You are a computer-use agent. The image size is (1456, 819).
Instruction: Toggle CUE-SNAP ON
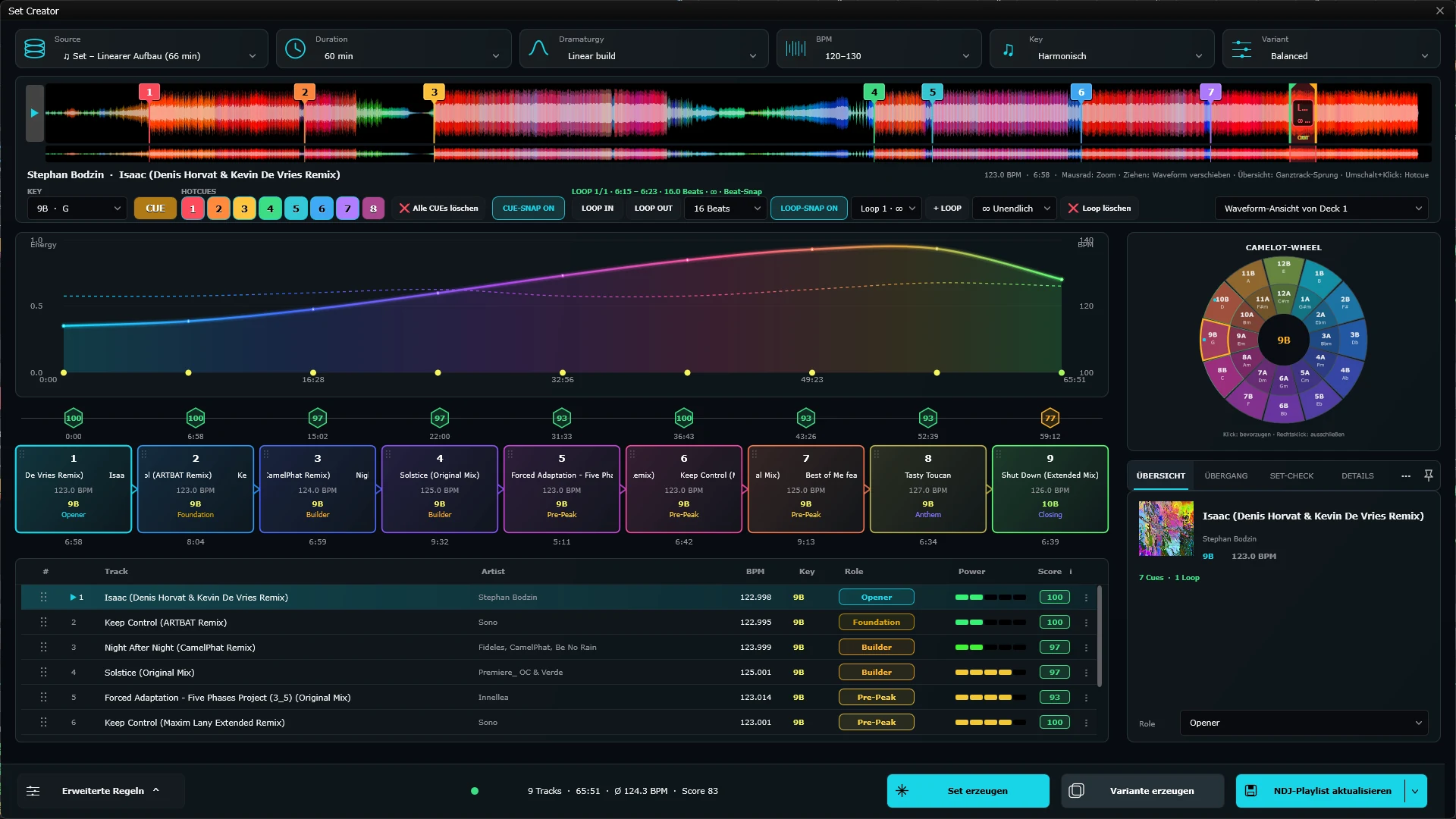[529, 209]
